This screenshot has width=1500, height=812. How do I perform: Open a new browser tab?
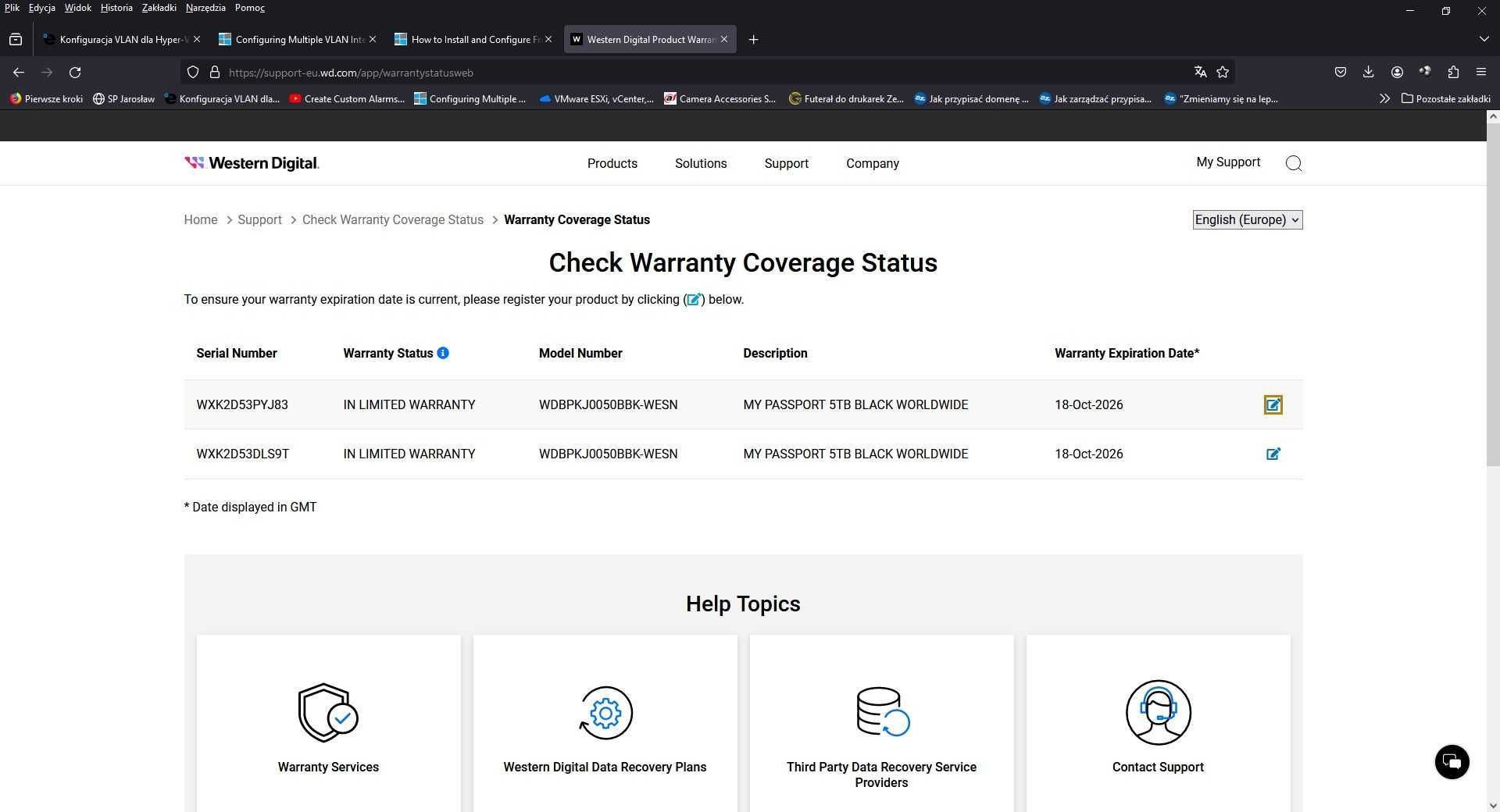[x=753, y=39]
